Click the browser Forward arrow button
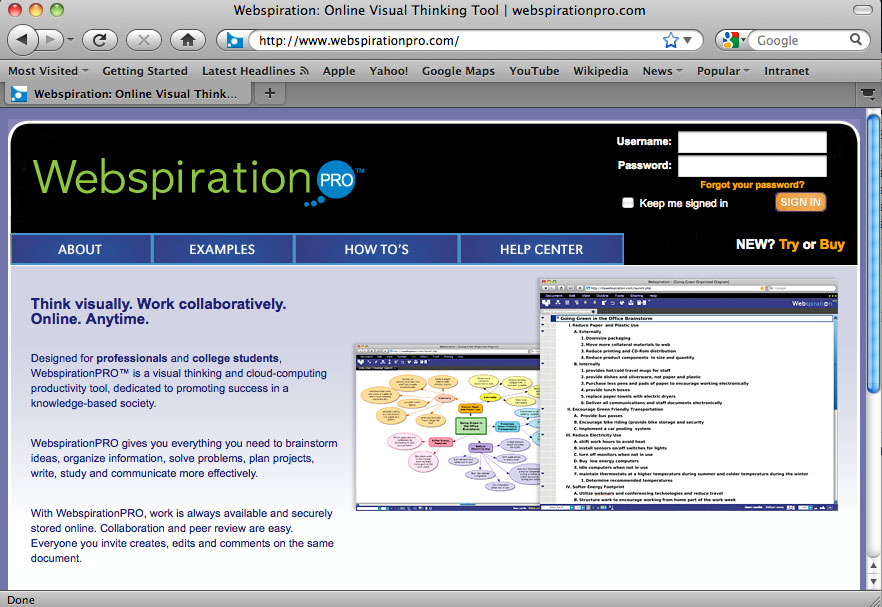The image size is (882, 607). click(51, 40)
